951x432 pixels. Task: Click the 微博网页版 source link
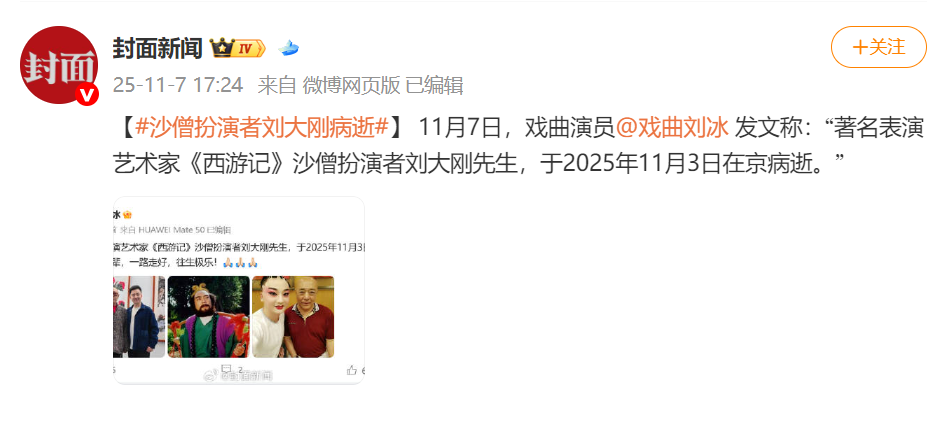tap(352, 85)
